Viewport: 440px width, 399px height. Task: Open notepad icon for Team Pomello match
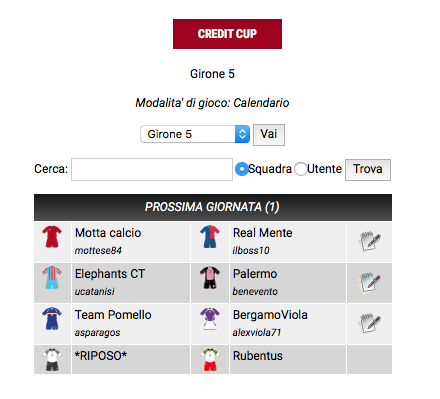pos(369,324)
